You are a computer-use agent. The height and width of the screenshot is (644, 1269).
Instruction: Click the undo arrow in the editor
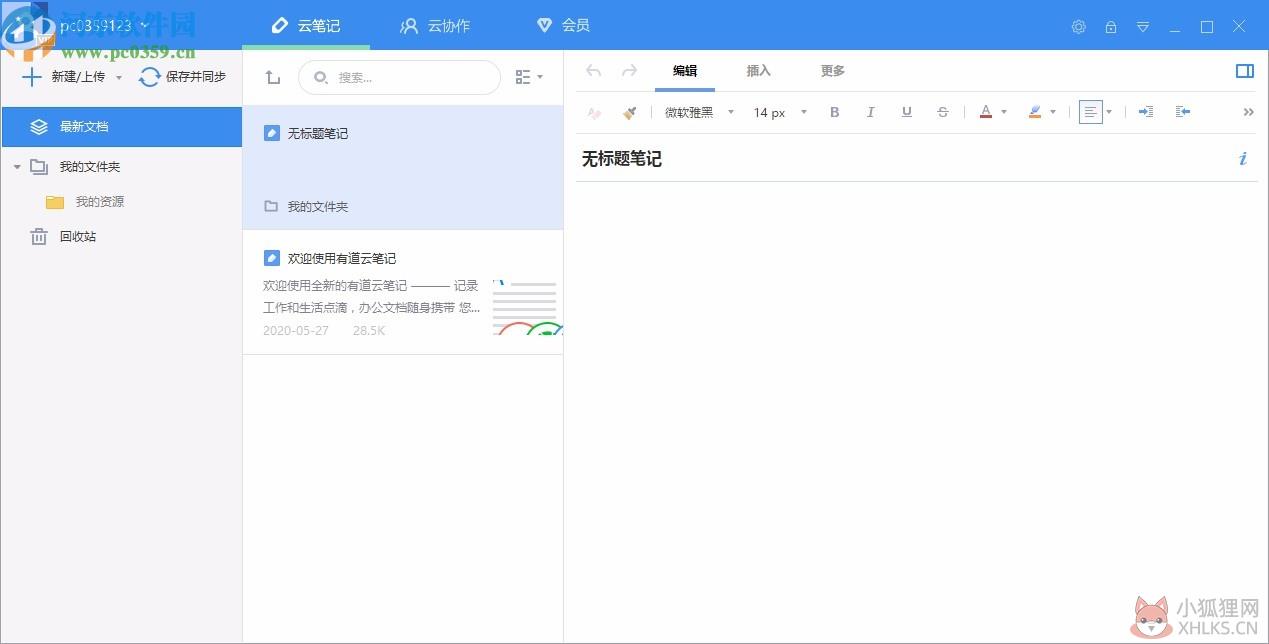pyautogui.click(x=593, y=70)
